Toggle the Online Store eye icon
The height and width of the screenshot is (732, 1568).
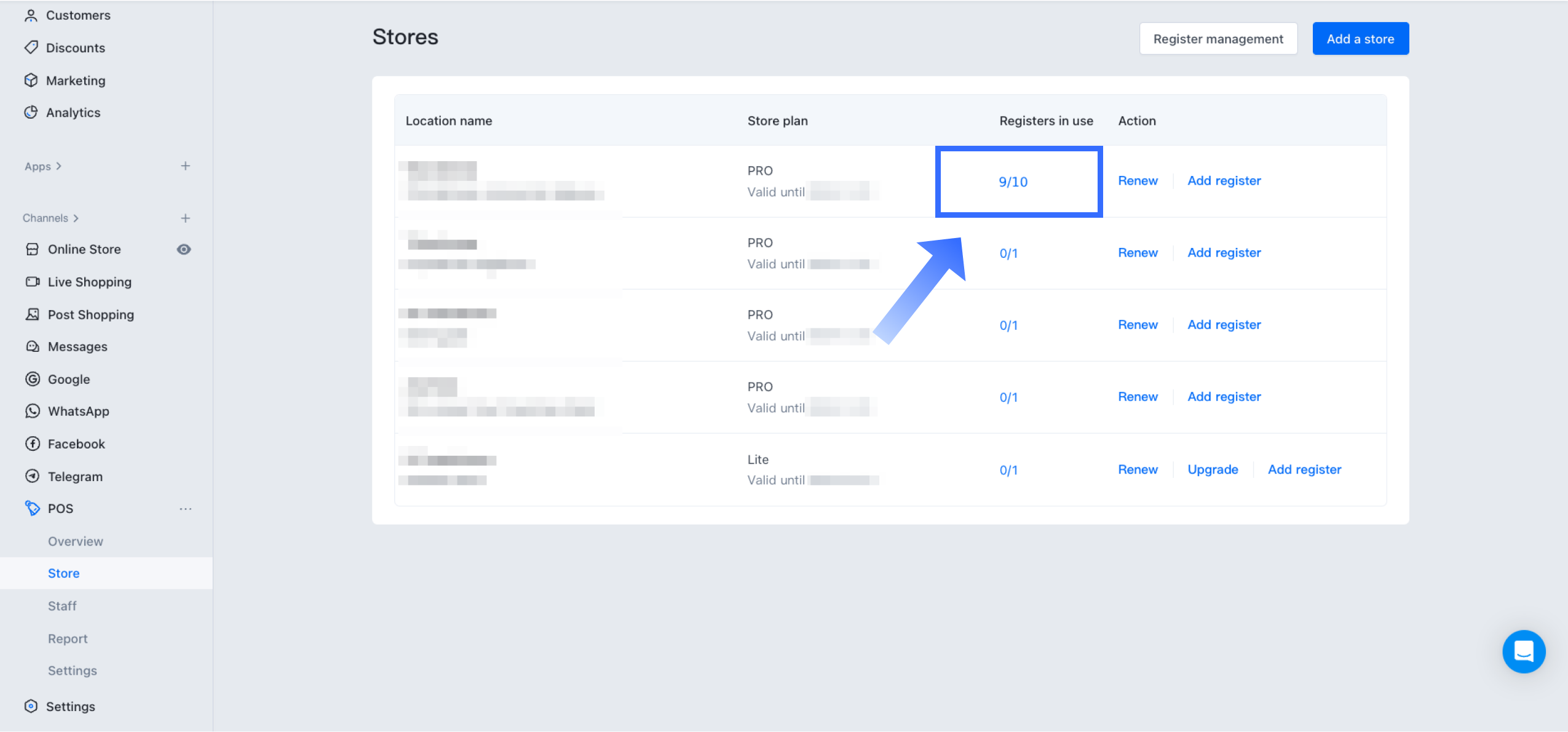click(184, 249)
